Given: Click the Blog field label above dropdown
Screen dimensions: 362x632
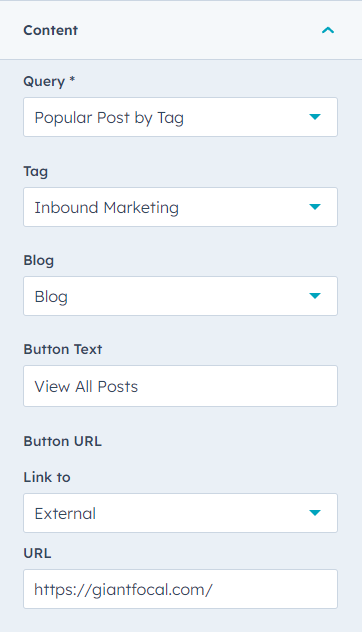Looking at the screenshot, I should pos(39,260).
